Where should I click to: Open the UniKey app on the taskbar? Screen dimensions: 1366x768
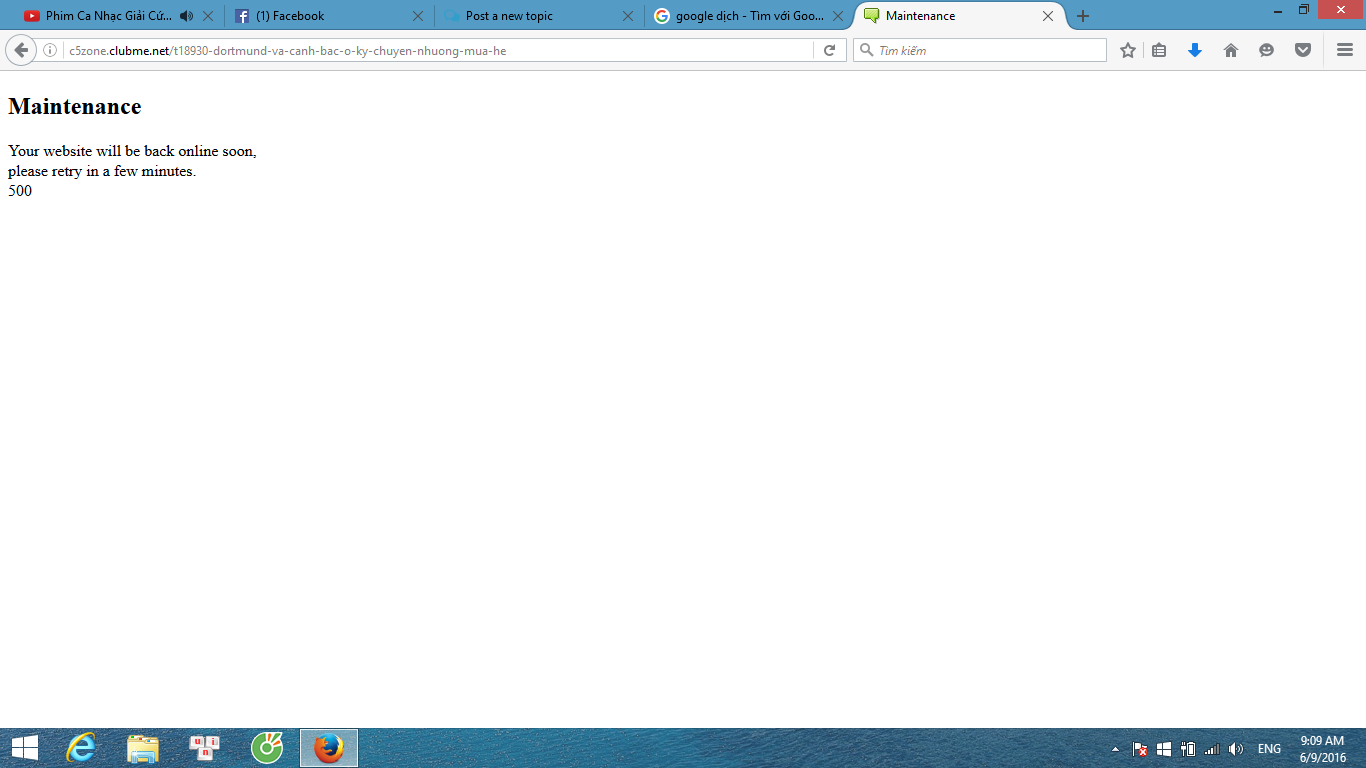pos(205,748)
